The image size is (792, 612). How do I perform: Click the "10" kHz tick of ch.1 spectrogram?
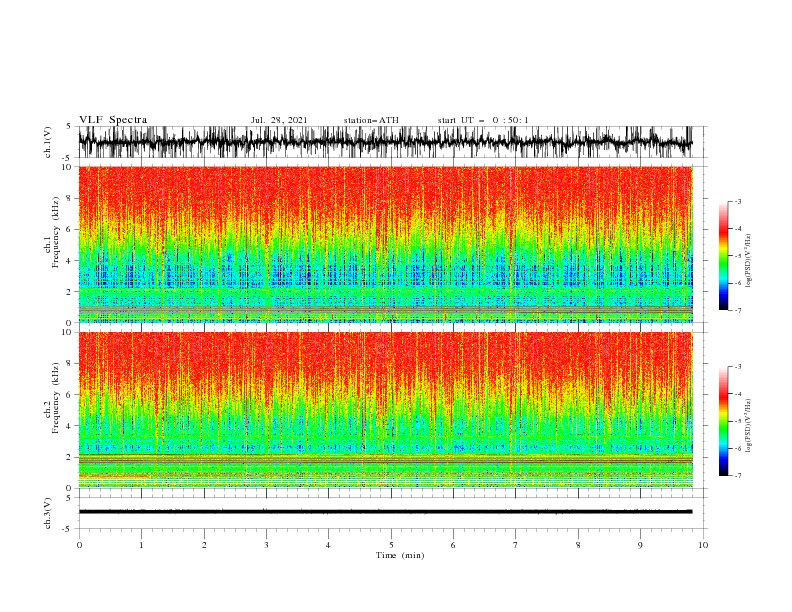67,167
